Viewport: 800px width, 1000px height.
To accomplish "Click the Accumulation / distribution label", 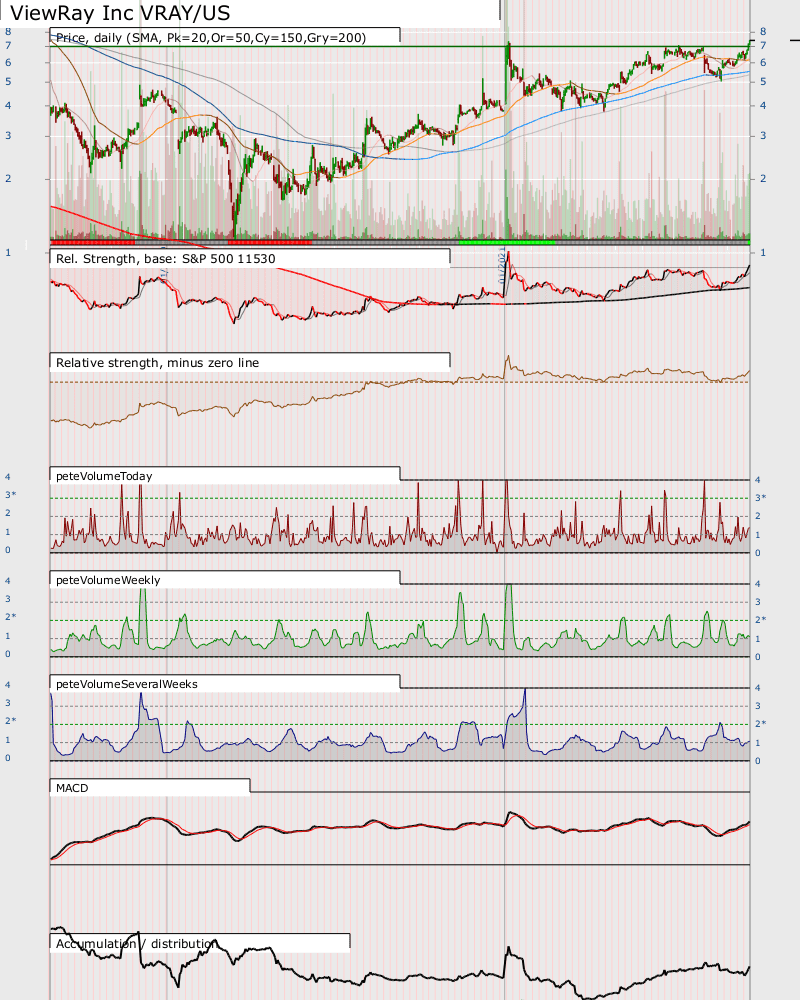I will [x=137, y=944].
